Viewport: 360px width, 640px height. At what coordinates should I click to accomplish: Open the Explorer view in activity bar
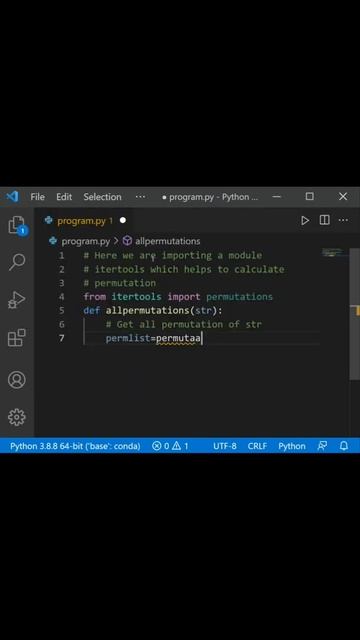click(17, 225)
